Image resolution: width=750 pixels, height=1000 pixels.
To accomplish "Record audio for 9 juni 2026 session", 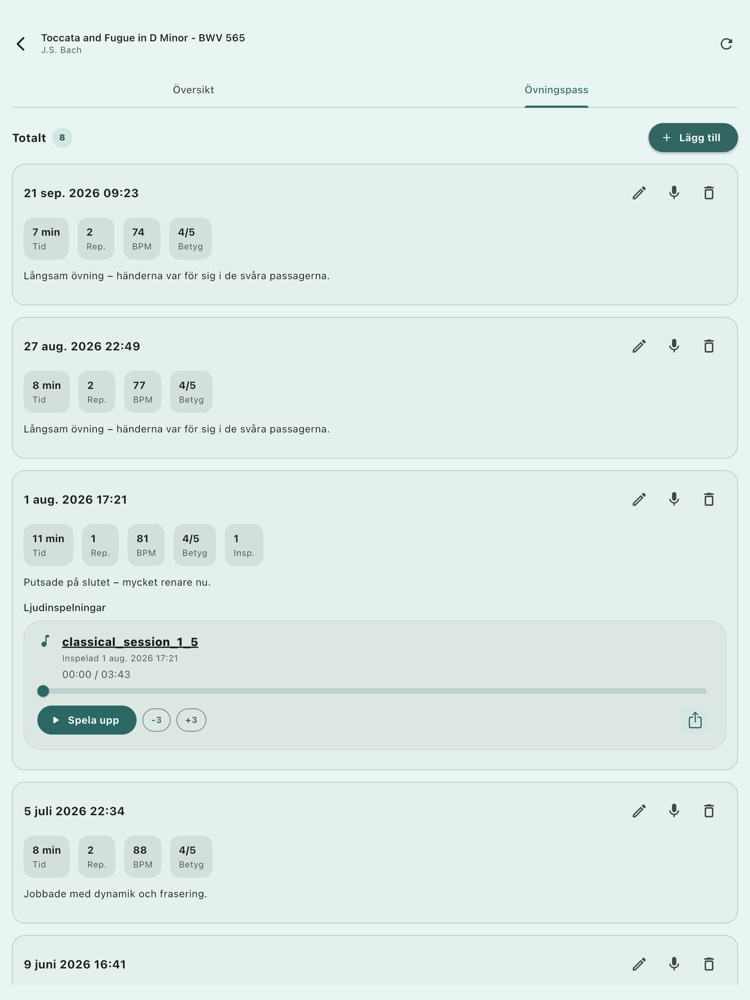I will [673, 964].
